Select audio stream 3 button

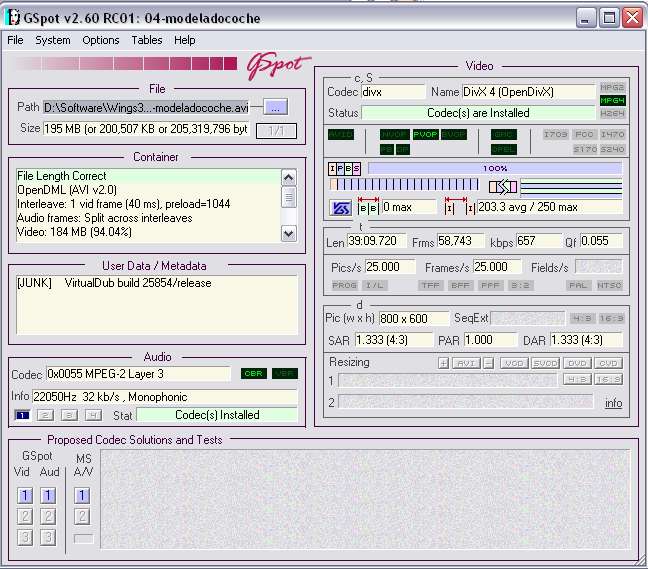click(69, 415)
